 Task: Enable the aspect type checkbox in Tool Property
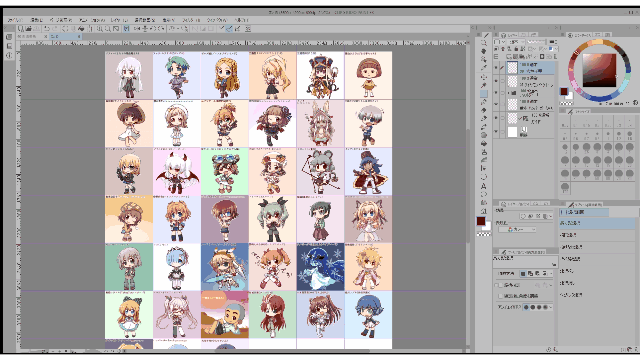[x=500, y=285]
